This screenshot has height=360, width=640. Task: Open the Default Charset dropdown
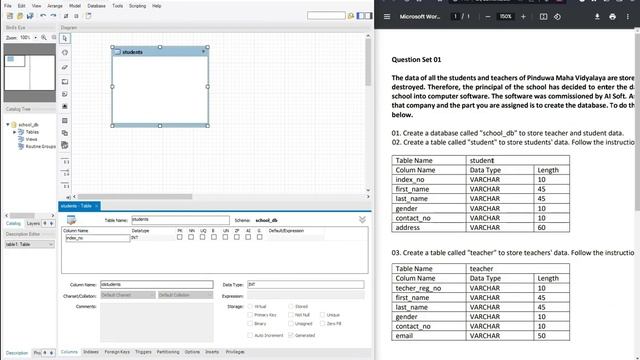point(128,295)
